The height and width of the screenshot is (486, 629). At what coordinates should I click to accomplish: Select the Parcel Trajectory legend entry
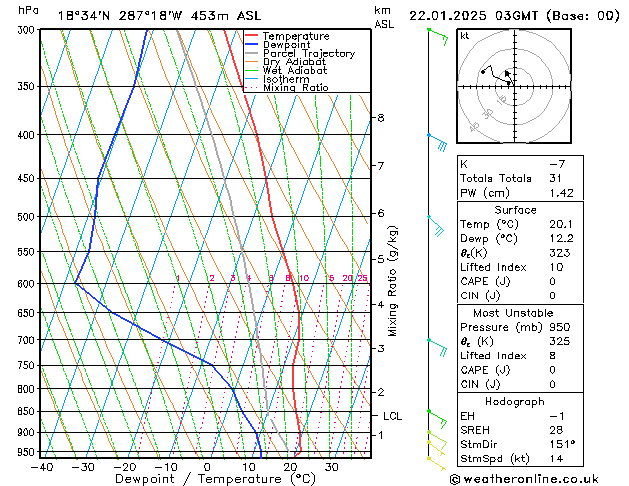click(308, 54)
